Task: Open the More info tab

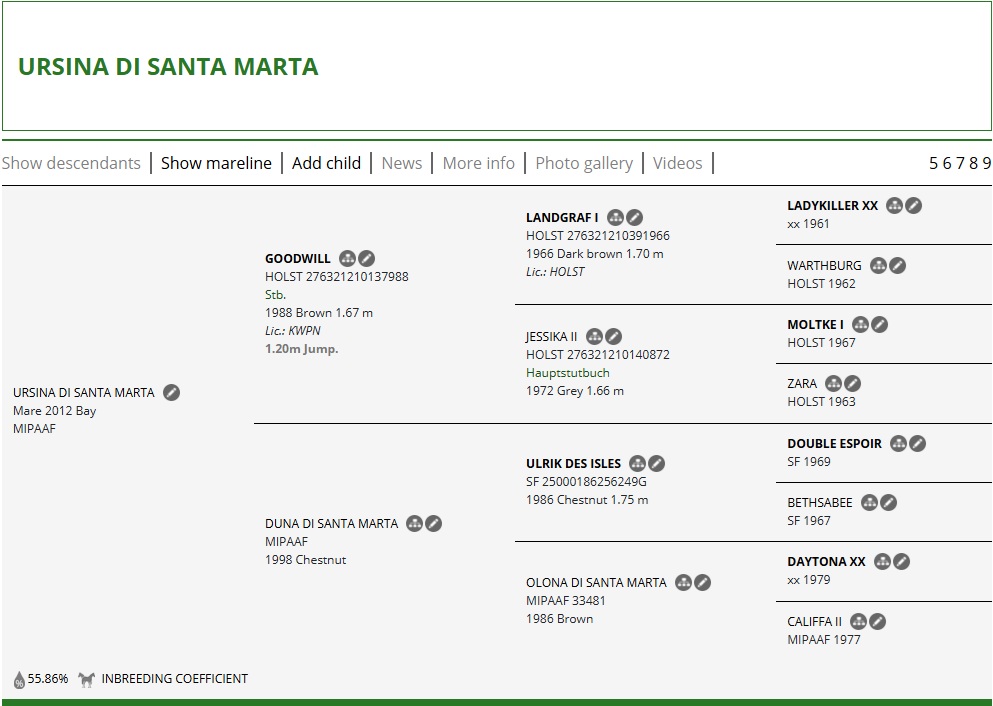Action: 478,163
